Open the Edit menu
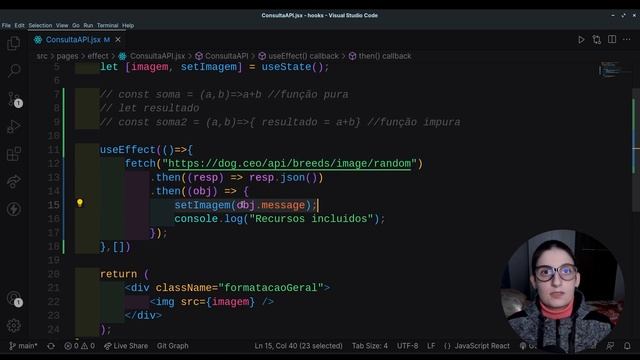Image resolution: width=640 pixels, height=360 pixels. (x=19, y=25)
